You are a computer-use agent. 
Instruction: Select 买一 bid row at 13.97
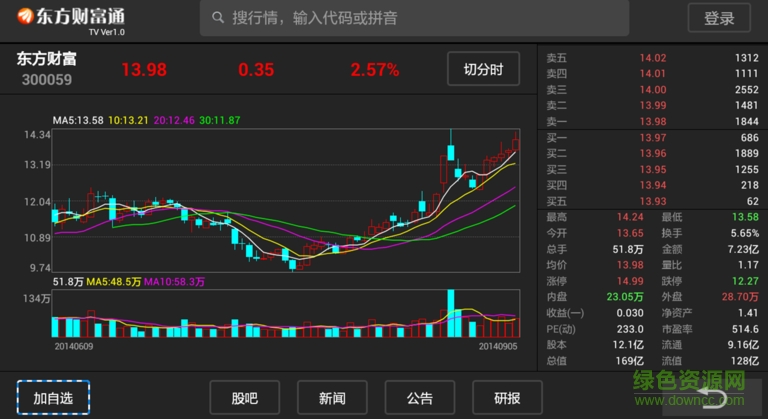(652, 138)
